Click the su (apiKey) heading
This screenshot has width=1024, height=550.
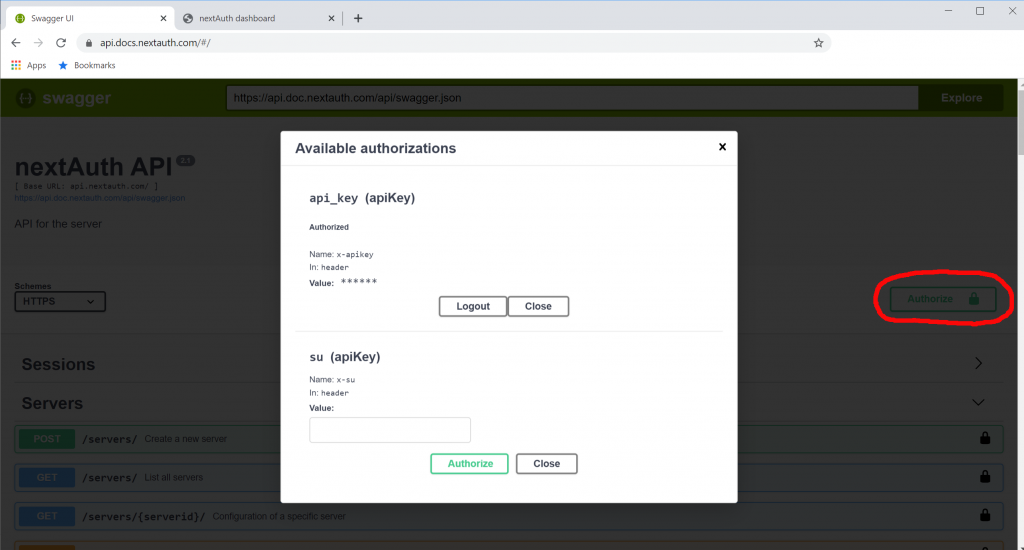click(345, 357)
